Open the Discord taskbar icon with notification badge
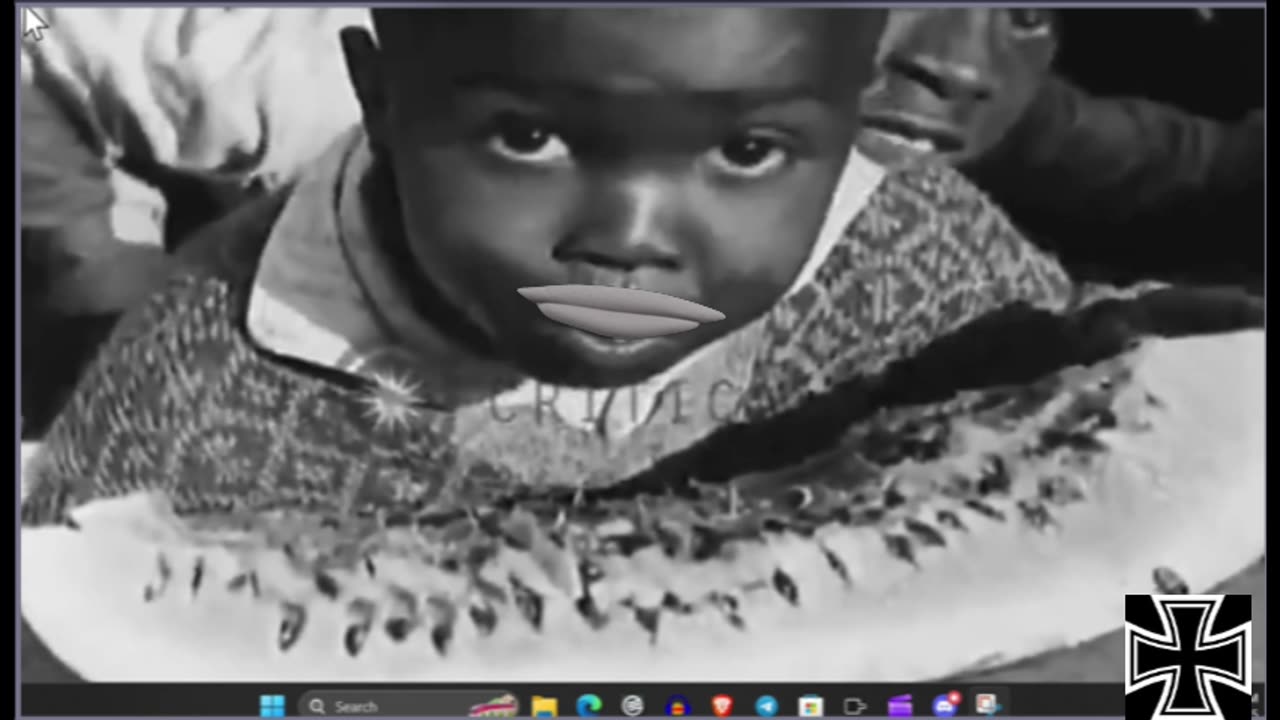This screenshot has width=1280, height=720. tap(945, 705)
